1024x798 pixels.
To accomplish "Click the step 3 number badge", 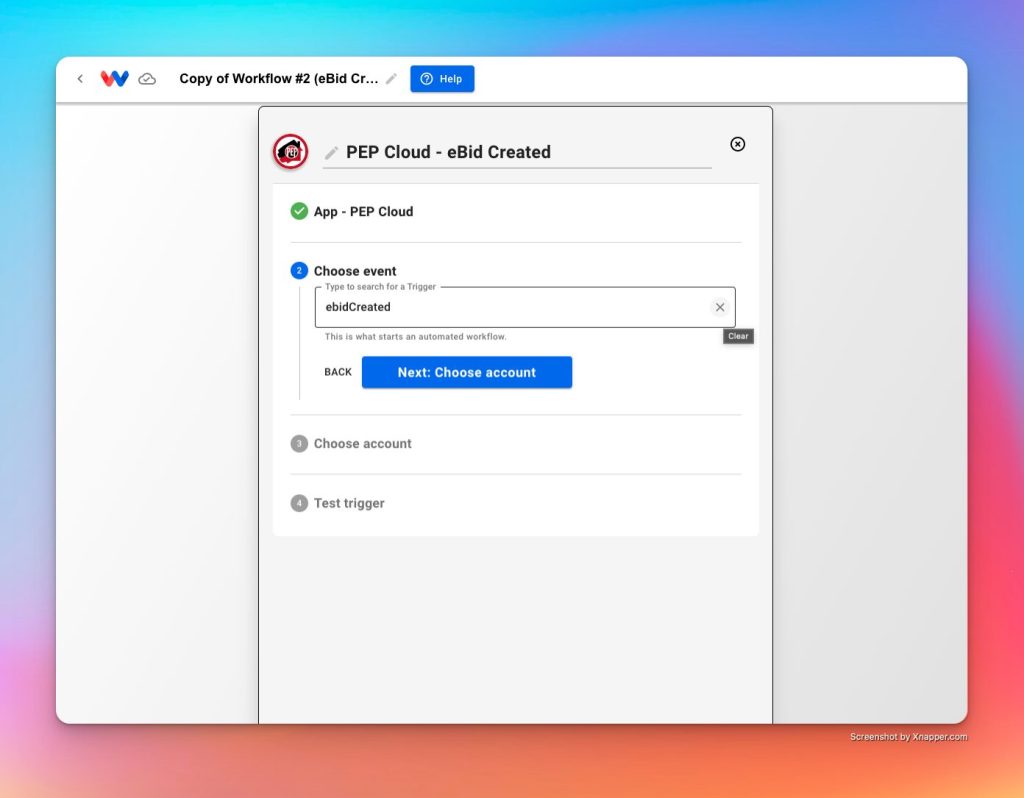I will click(299, 443).
